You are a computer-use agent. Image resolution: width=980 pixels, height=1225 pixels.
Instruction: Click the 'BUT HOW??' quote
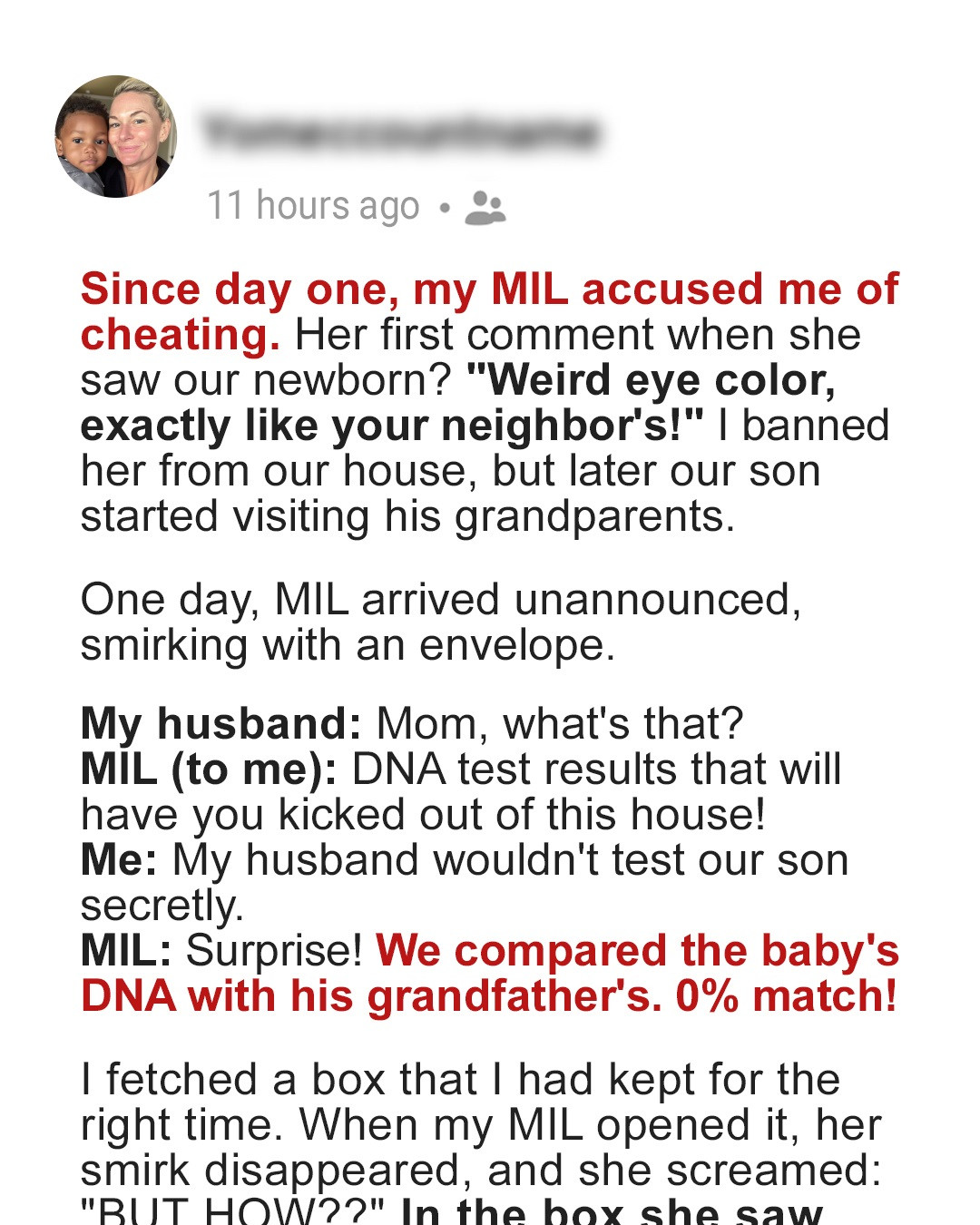click(233, 1212)
